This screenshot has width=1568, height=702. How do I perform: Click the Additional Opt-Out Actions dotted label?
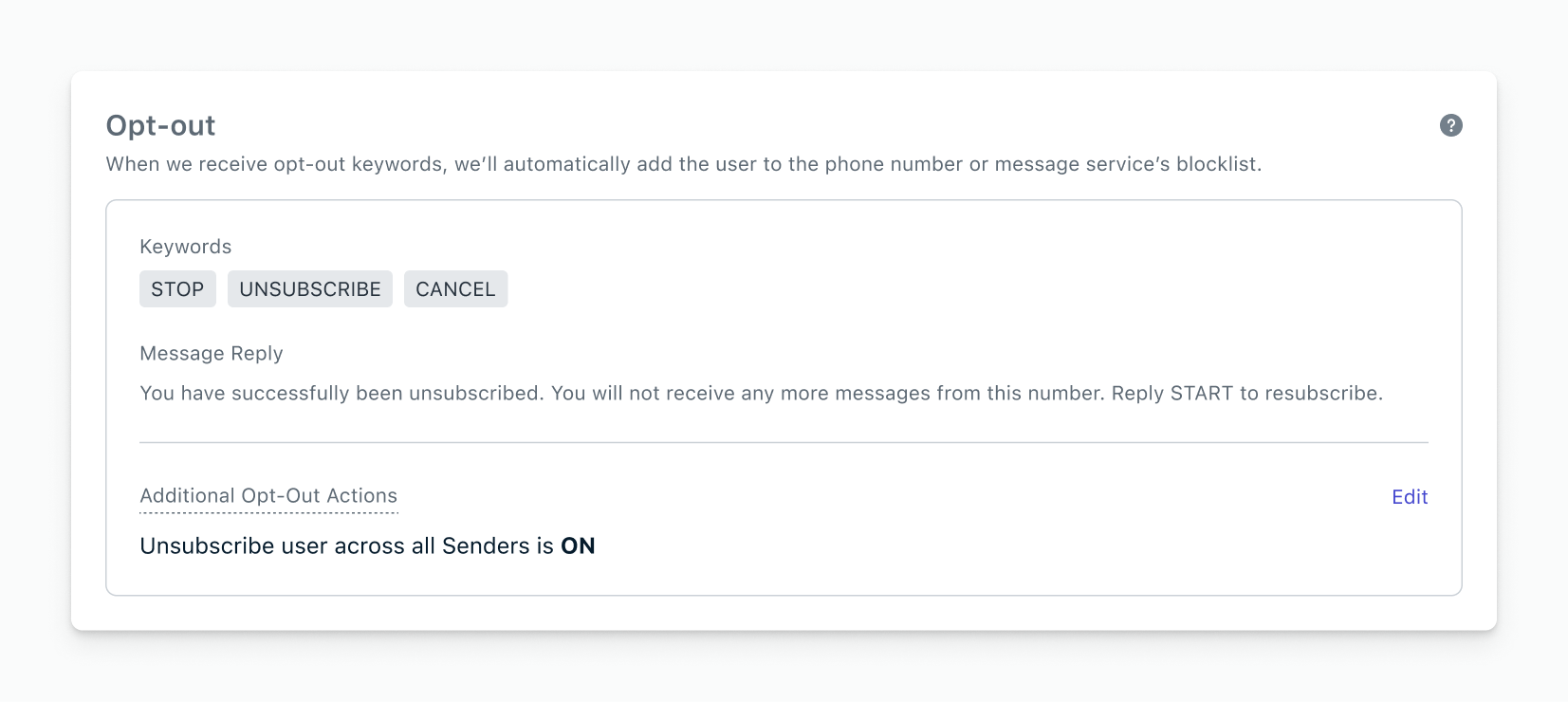coord(268,496)
